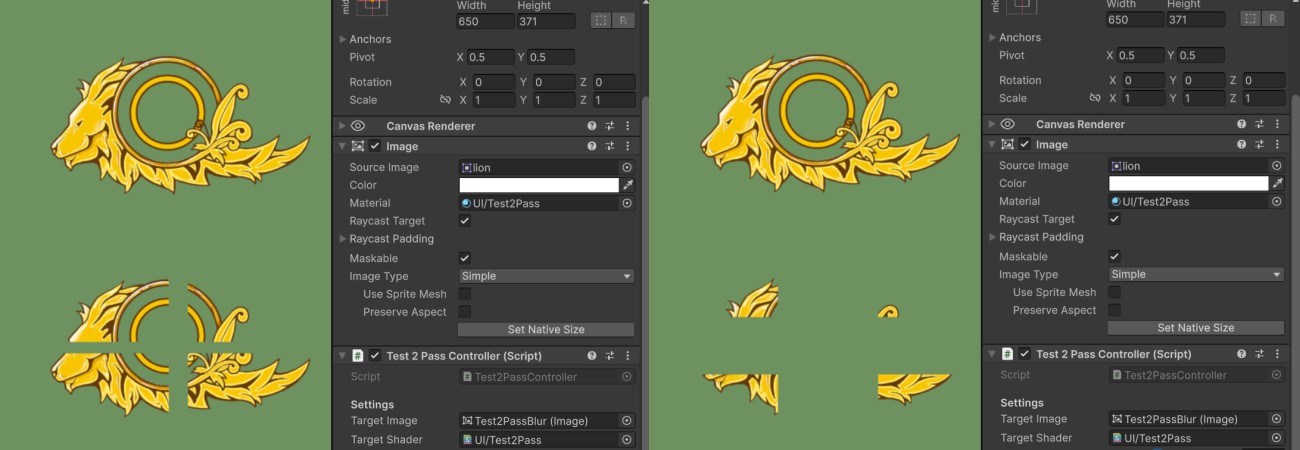Open Image component three-dot menu in left inspector
1300x450 pixels.
(628, 147)
